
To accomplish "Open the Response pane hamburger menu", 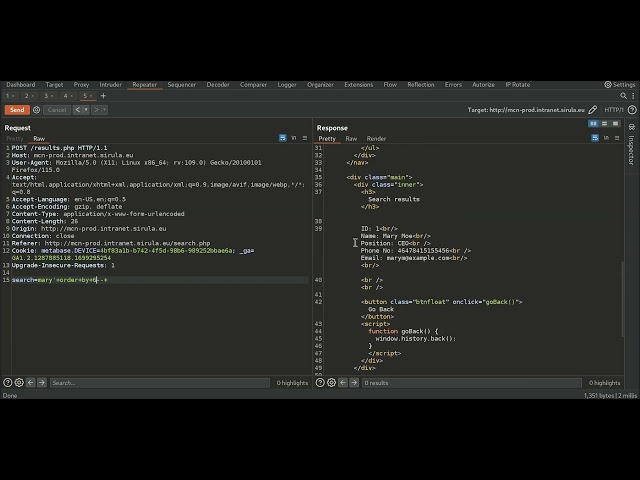I will click(617, 138).
